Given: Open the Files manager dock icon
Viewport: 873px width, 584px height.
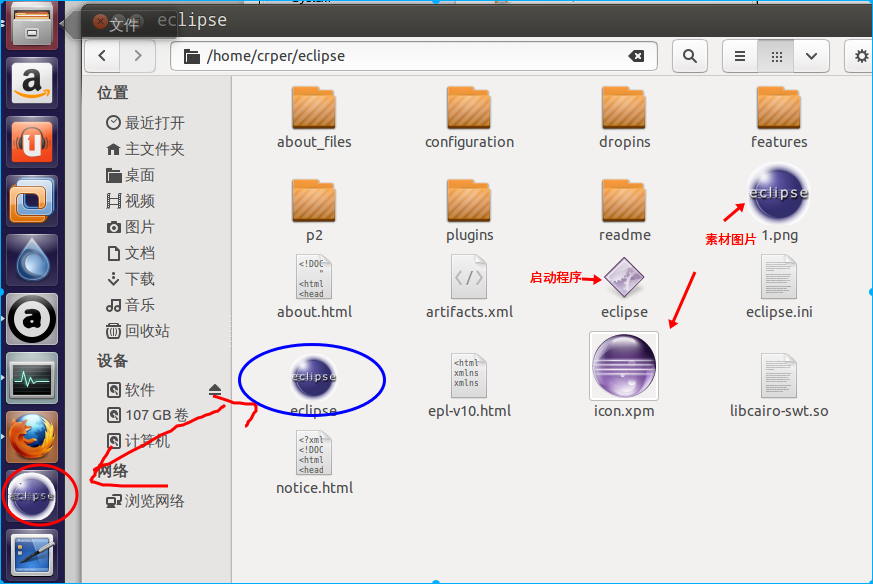Looking at the screenshot, I should pyautogui.click(x=32, y=24).
